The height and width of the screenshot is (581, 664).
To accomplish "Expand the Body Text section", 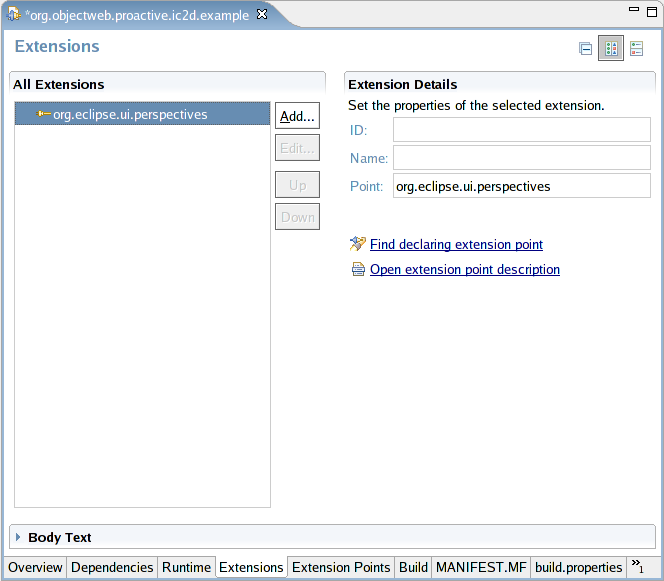I will [x=18, y=537].
